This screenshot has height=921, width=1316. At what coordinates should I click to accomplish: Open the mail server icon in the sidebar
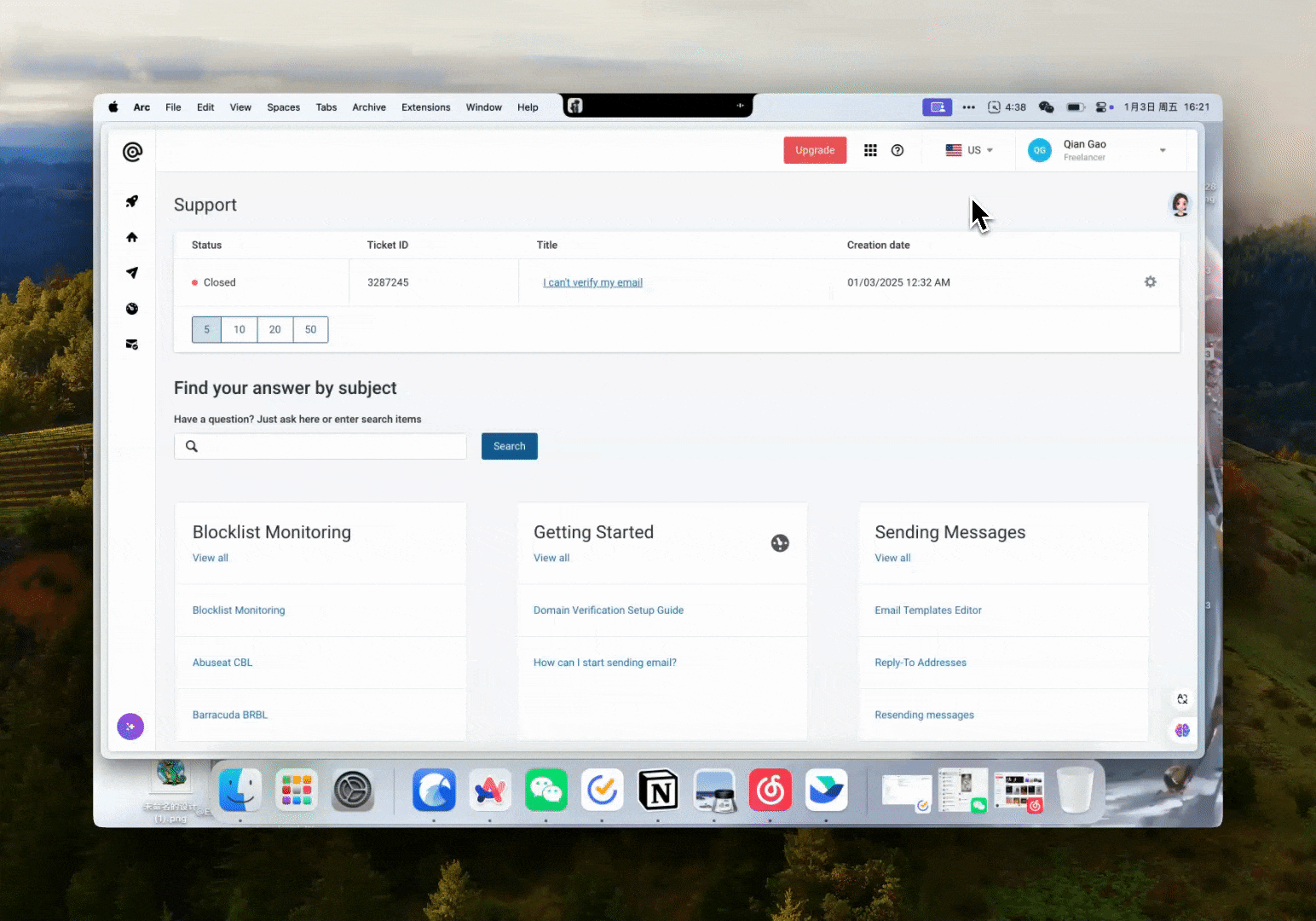click(x=132, y=345)
